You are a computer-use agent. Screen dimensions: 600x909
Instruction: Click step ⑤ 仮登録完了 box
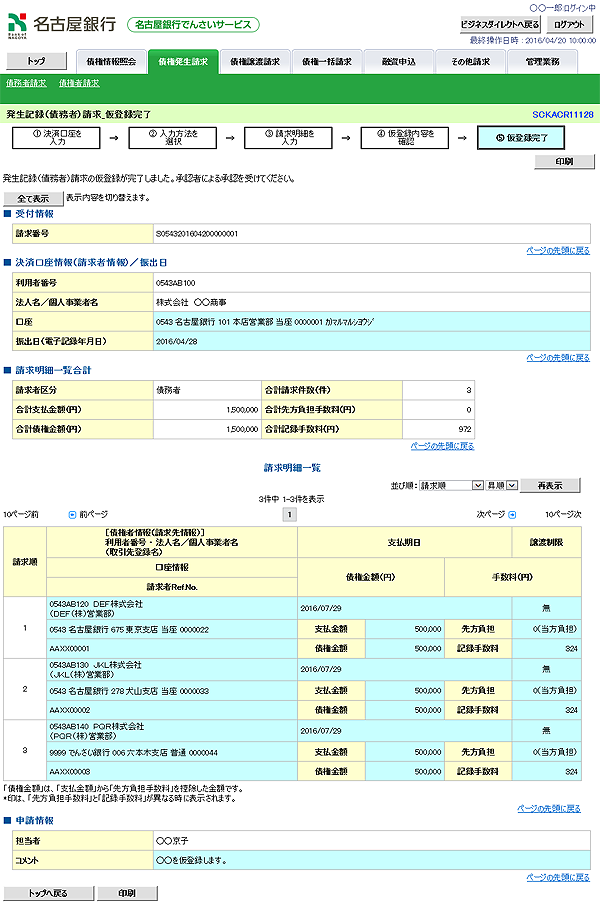tap(521, 138)
